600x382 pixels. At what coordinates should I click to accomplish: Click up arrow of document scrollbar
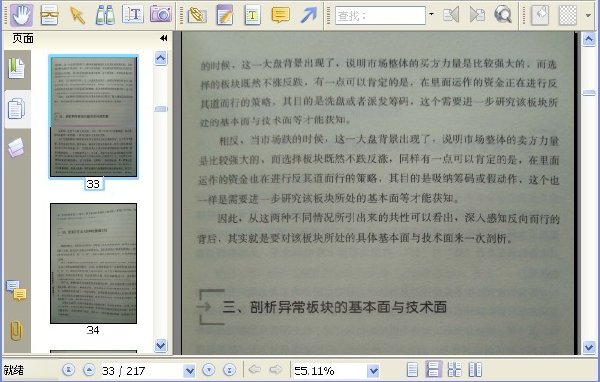(589, 39)
